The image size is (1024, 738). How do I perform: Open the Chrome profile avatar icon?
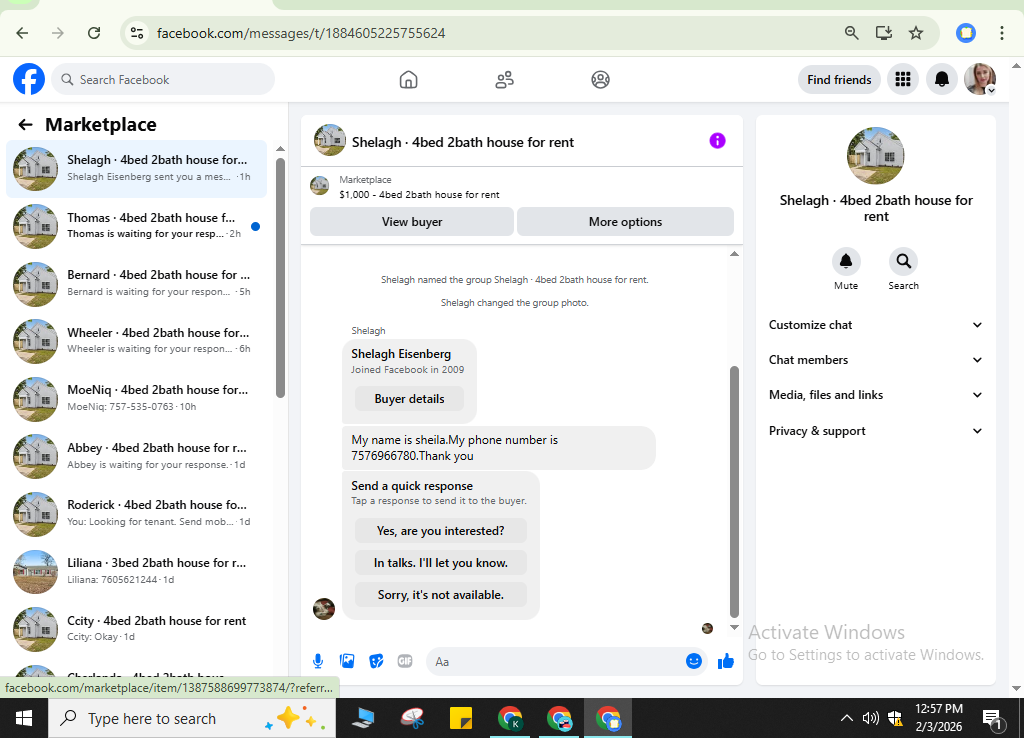(966, 33)
